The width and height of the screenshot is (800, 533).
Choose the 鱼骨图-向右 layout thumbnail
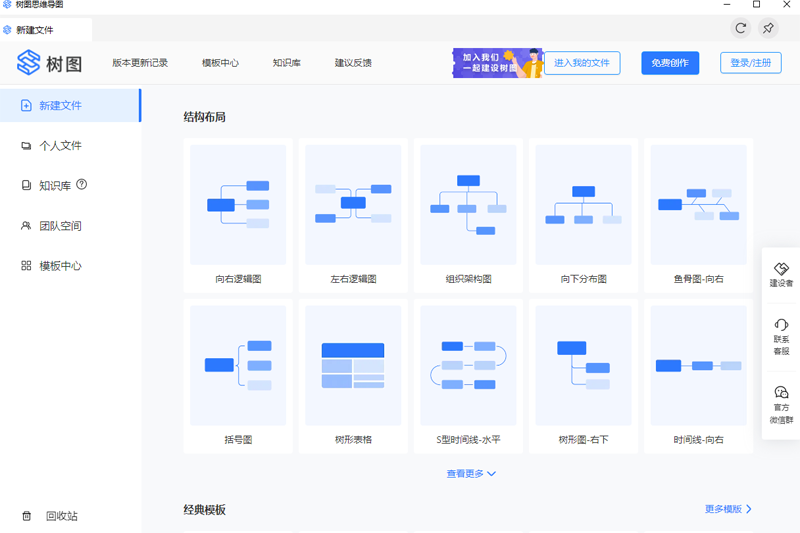[x=698, y=204]
